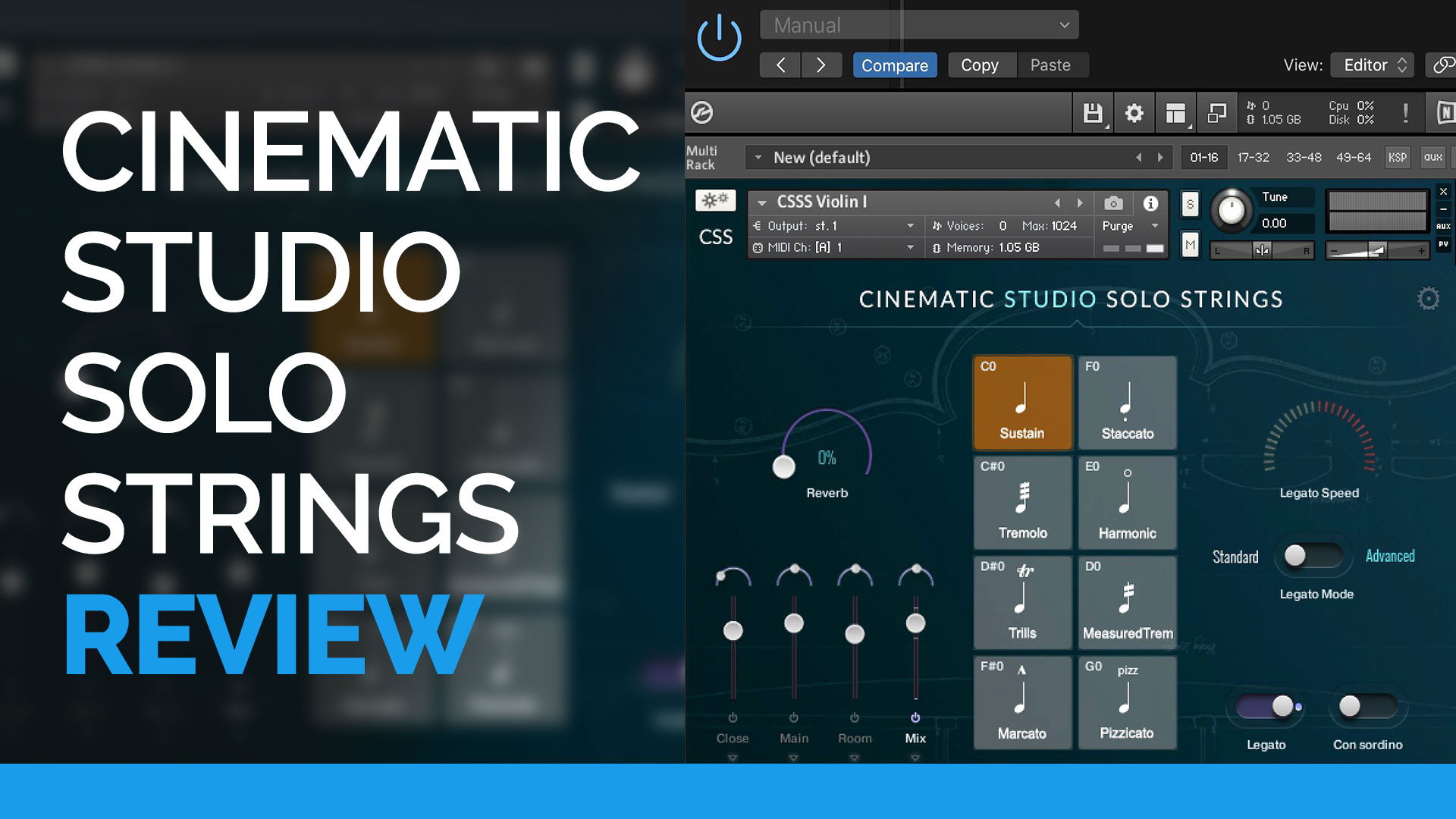Select the Pizzicato articulation
The width and height of the screenshot is (1456, 819).
point(1127,701)
